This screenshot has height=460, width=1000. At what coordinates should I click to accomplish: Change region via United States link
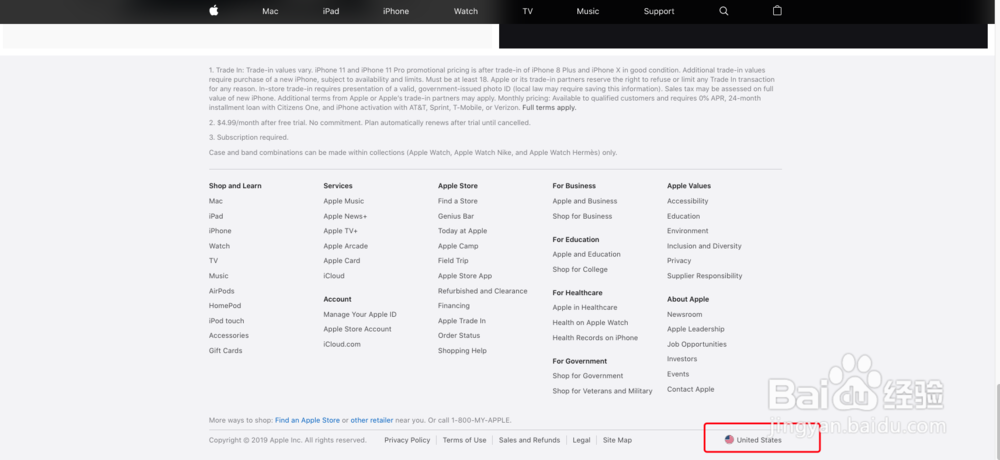[759, 440]
